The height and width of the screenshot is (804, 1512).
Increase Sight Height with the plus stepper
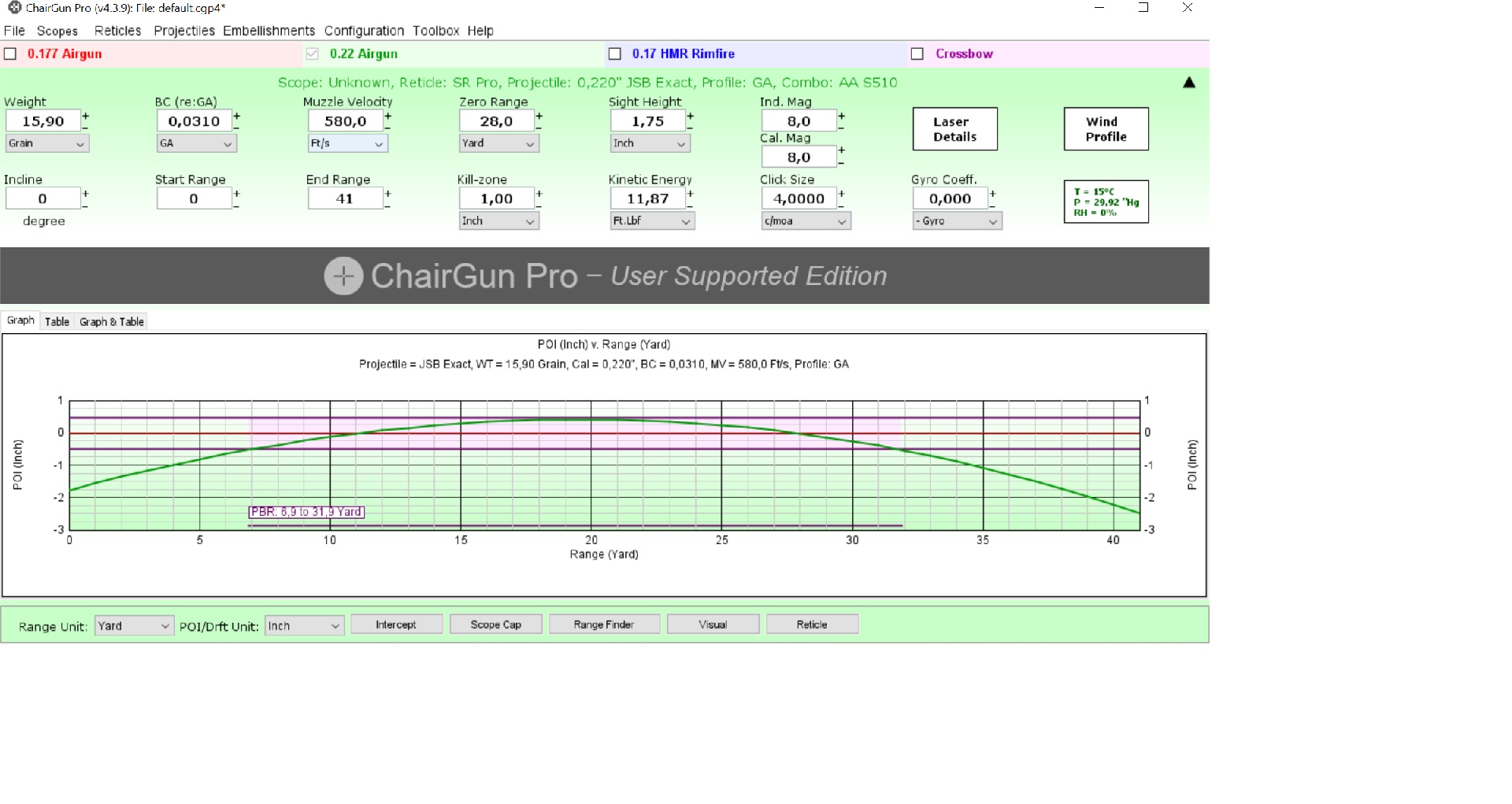[x=690, y=116]
